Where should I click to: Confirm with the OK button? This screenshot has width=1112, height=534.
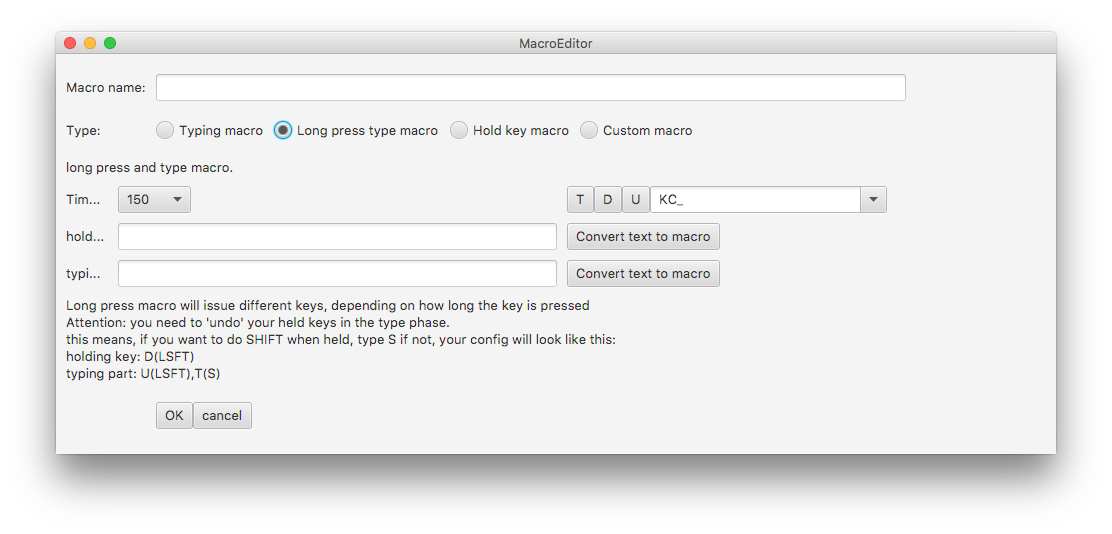click(x=174, y=416)
